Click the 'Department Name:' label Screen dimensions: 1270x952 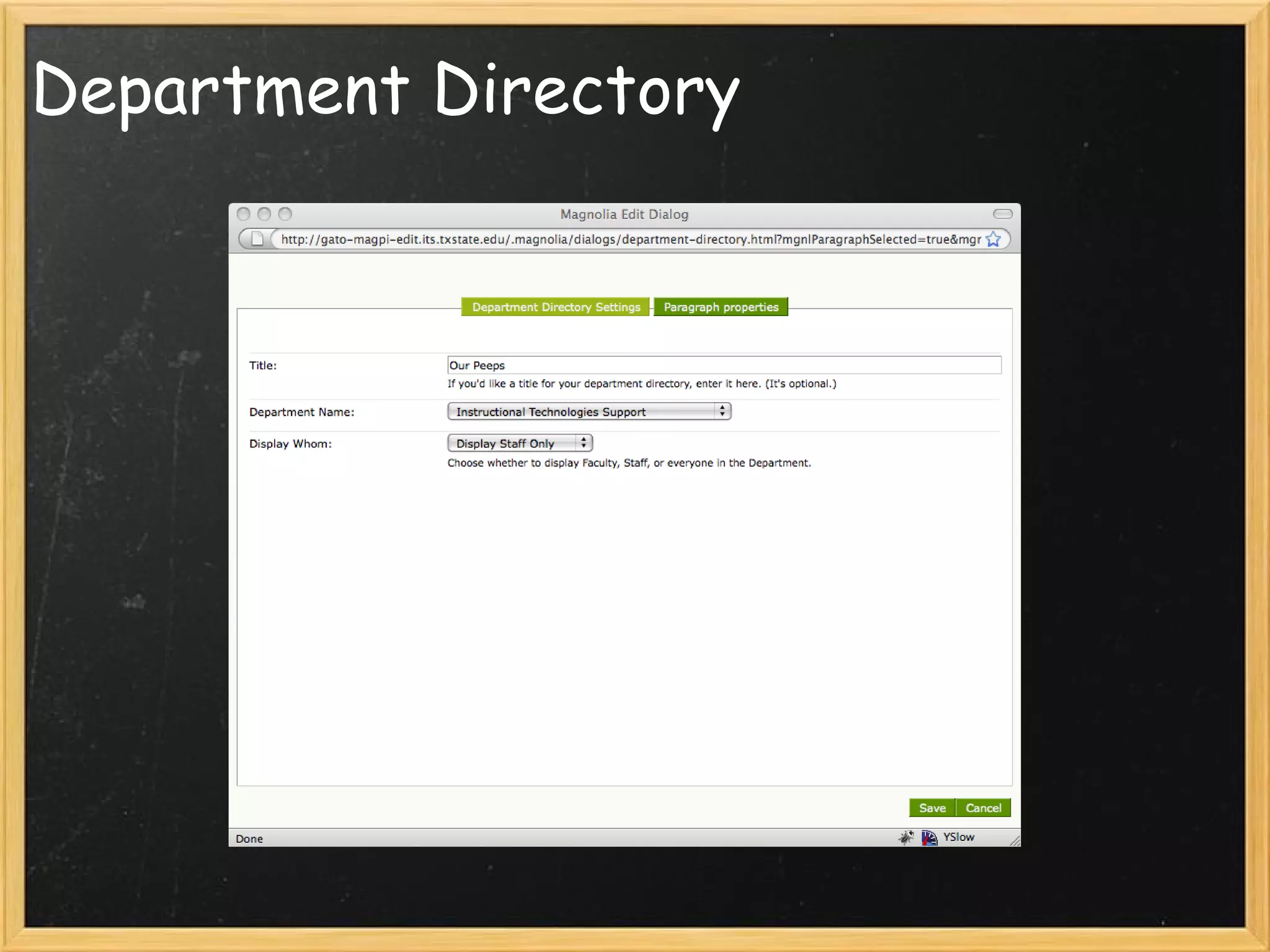pos(302,412)
